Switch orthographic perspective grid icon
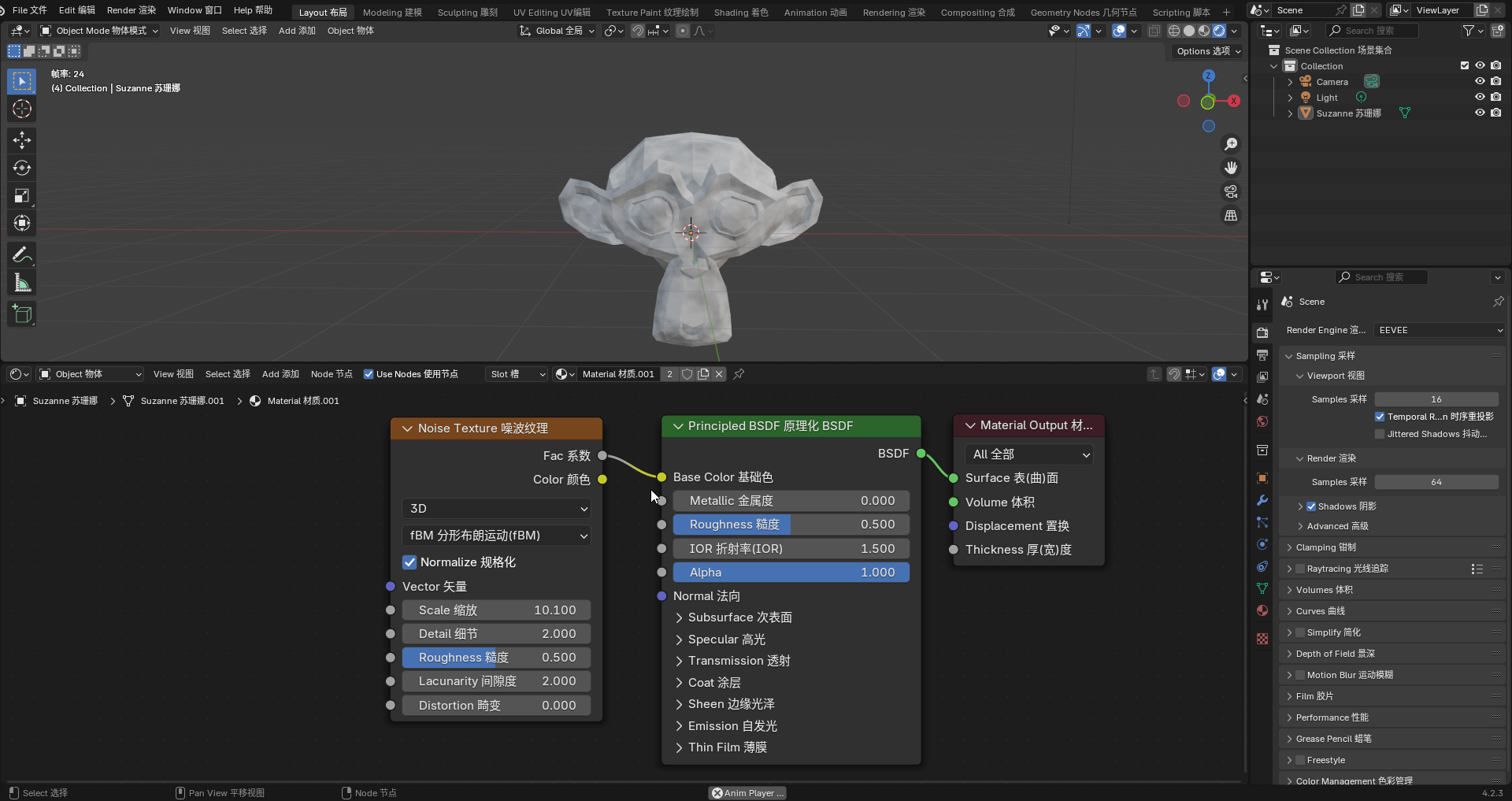This screenshot has height=801, width=1512. point(1230,215)
